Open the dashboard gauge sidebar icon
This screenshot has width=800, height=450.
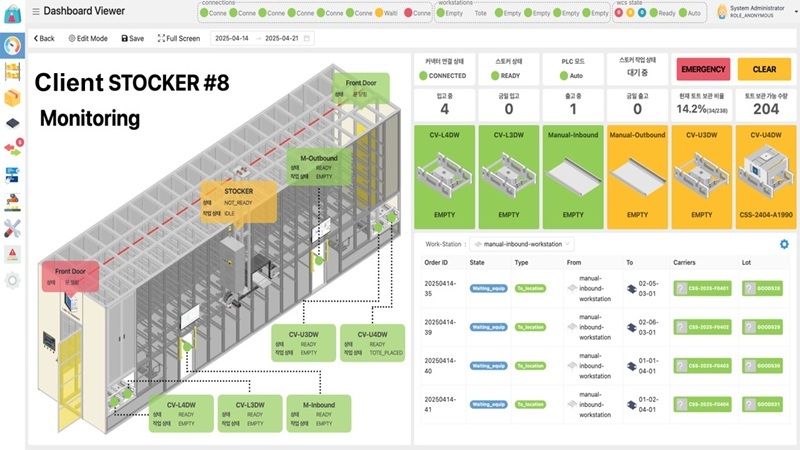click(12, 45)
